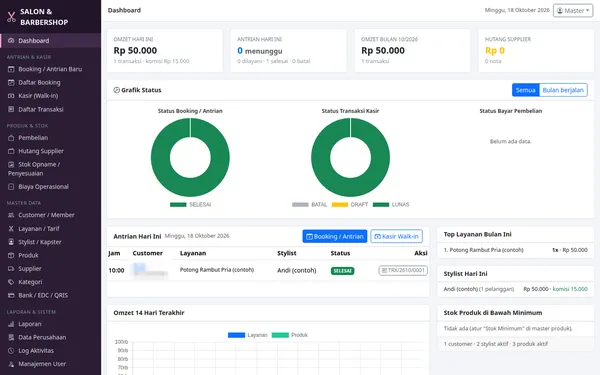
Task: Click the date Minggu, 18 Oktober 2026 in header
Action: point(517,10)
